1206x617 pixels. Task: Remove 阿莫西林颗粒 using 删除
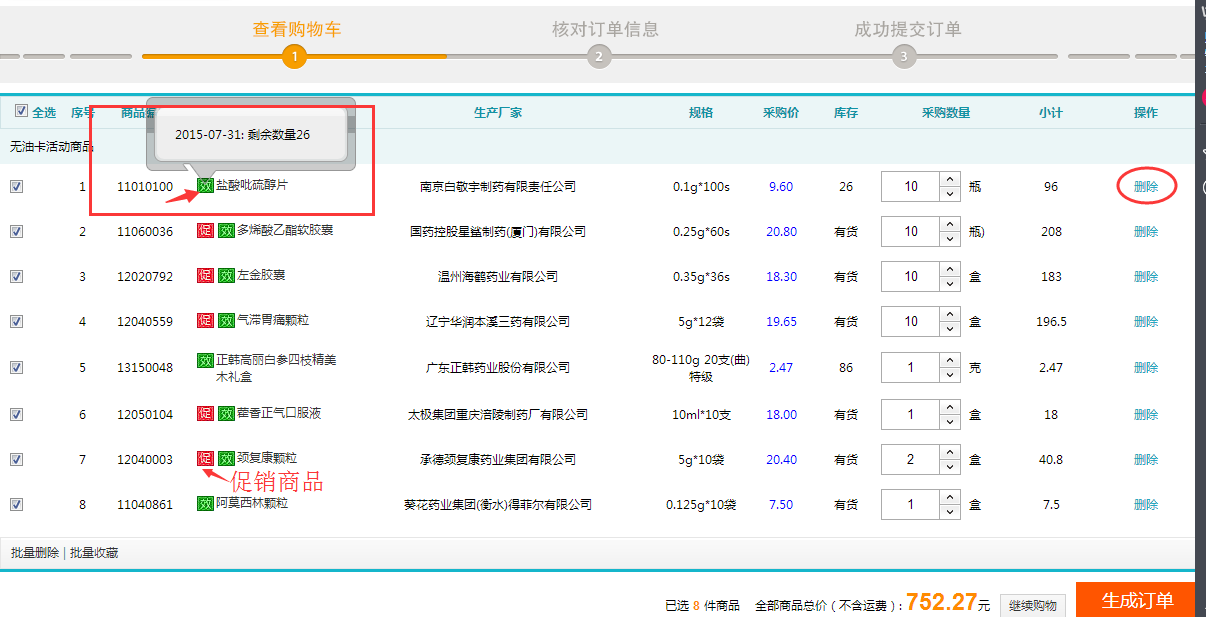tap(1146, 505)
